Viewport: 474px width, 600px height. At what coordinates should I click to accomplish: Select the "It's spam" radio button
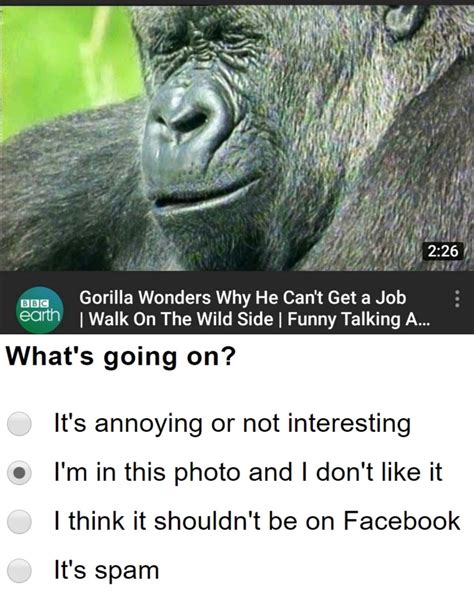point(19,570)
